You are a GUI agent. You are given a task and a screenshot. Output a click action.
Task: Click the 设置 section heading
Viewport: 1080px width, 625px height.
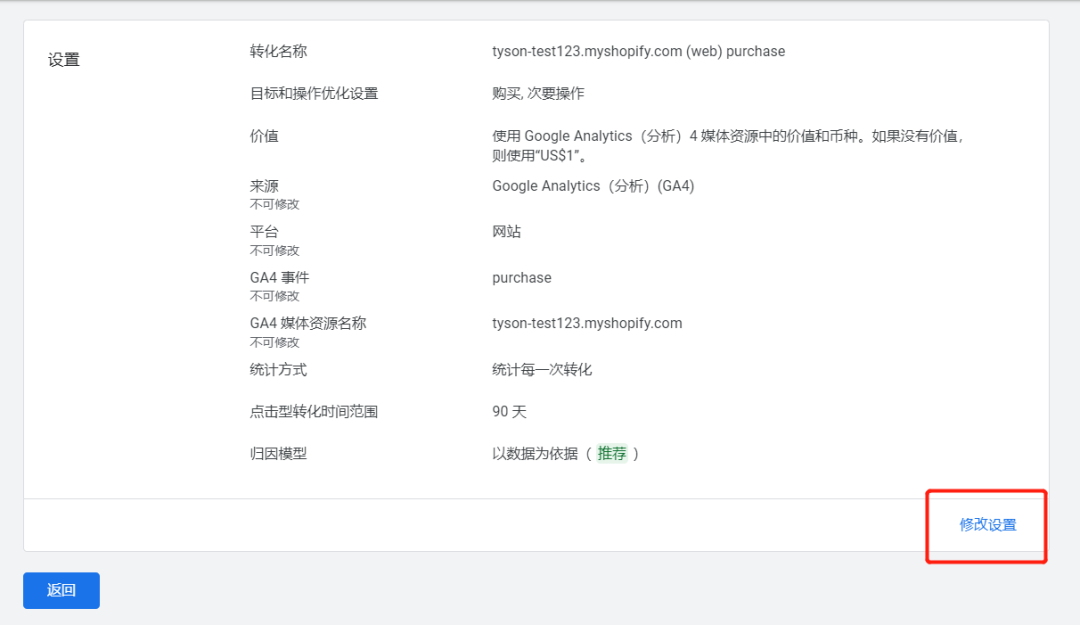click(64, 60)
